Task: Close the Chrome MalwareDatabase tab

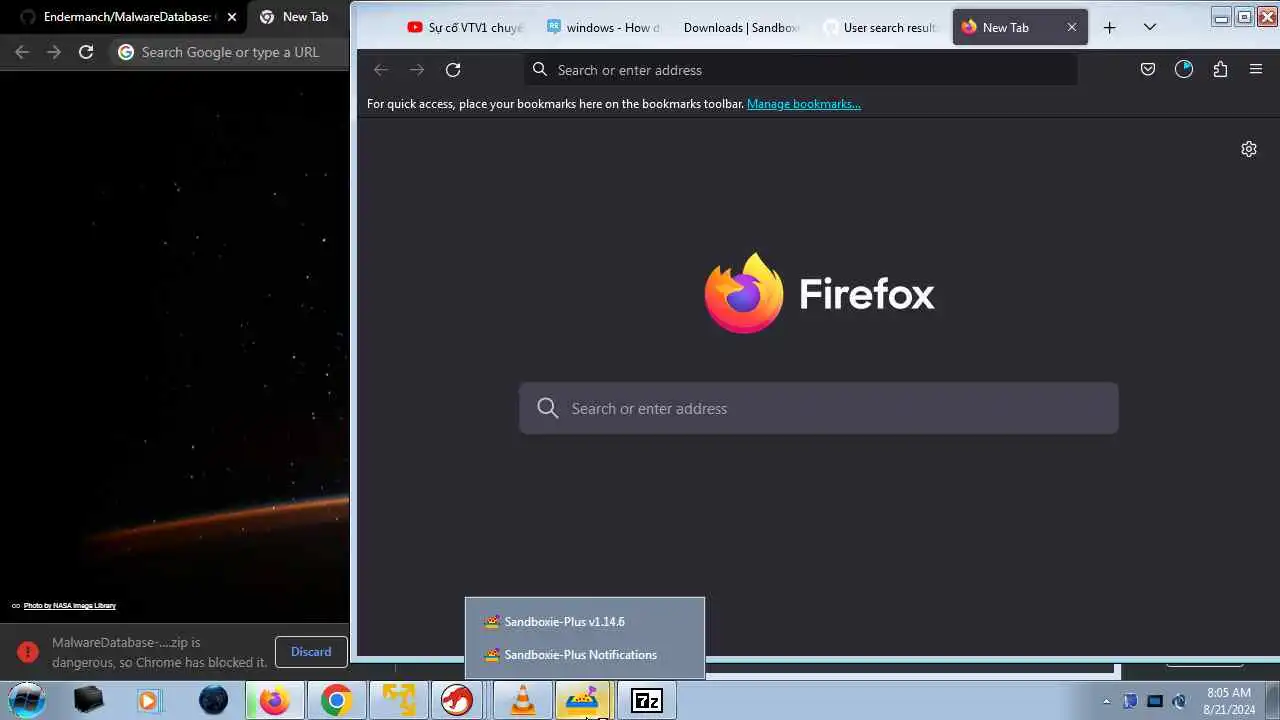Action: pos(232,17)
